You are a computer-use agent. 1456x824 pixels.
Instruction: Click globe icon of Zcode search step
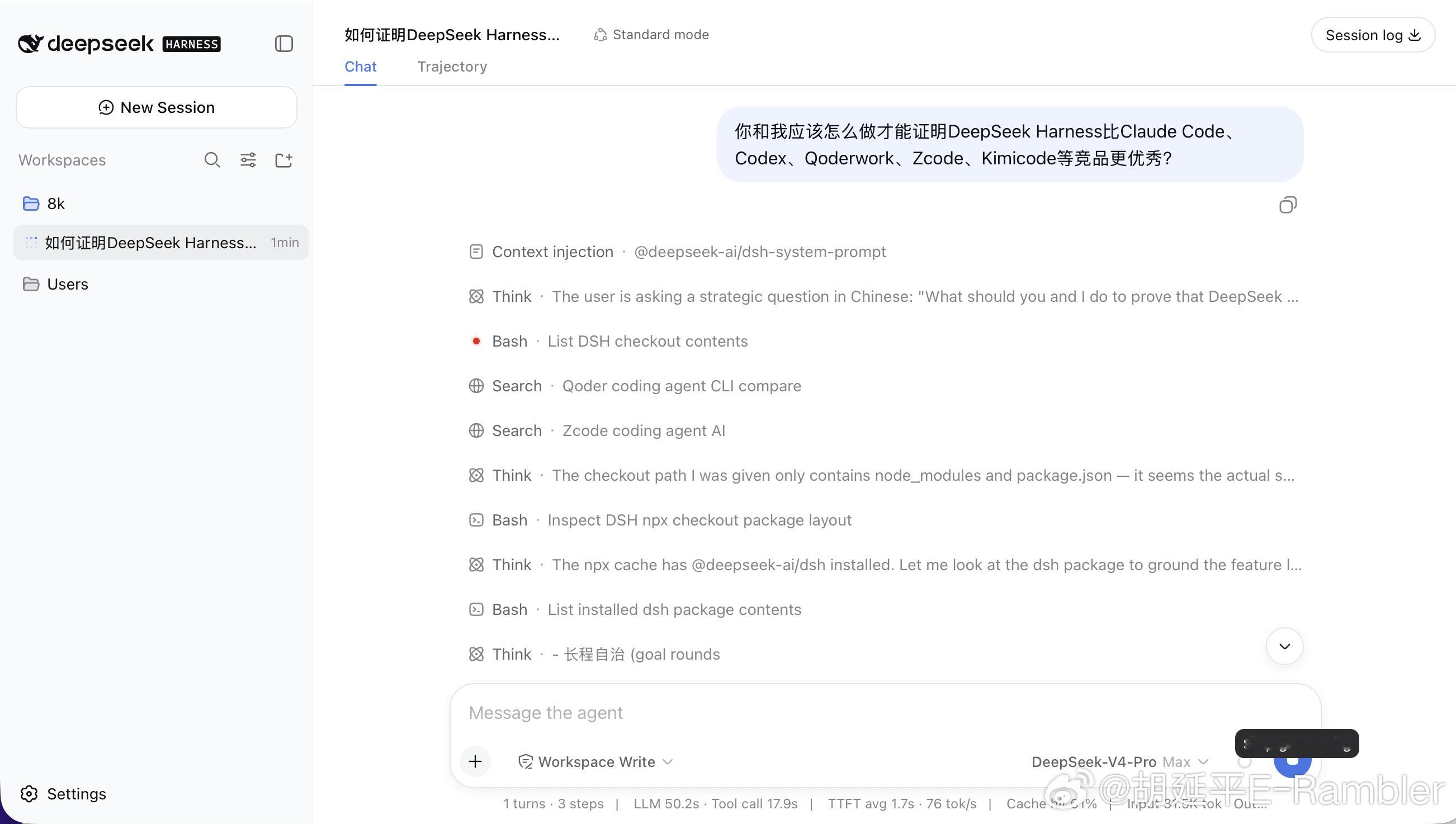tap(476, 430)
